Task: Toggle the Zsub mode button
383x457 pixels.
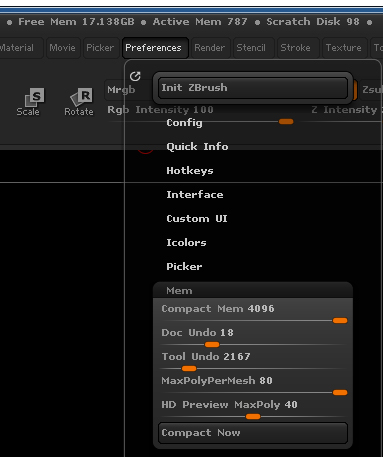Action: (x=371, y=90)
